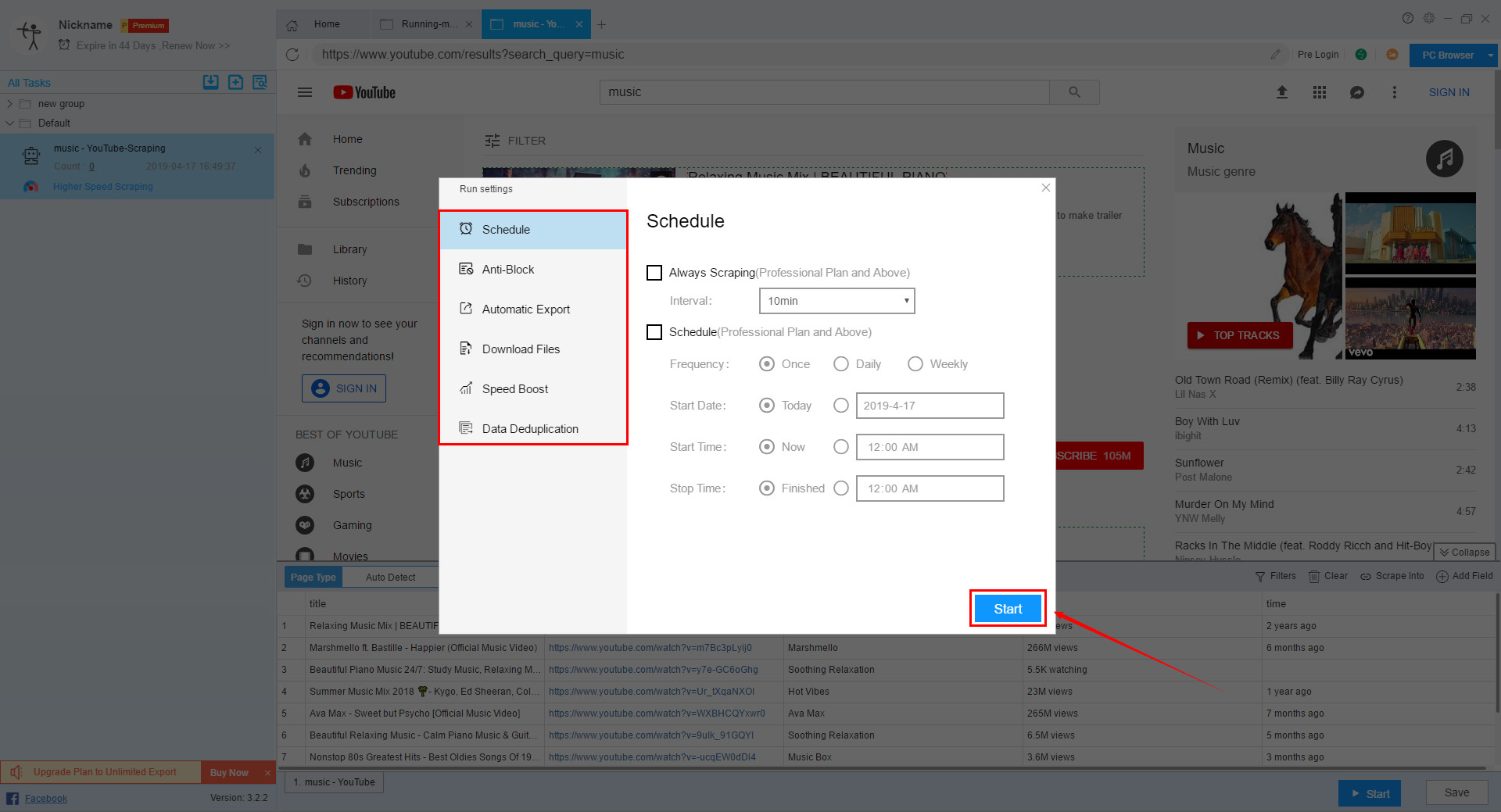Open History in YouTube sidebar
This screenshot has height=812, width=1501.
coord(349,281)
